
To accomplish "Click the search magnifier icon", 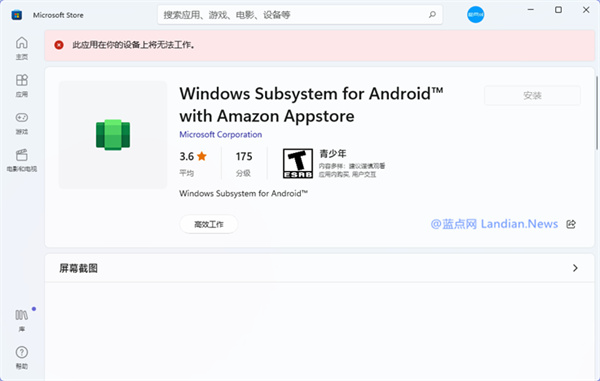I will point(432,15).
